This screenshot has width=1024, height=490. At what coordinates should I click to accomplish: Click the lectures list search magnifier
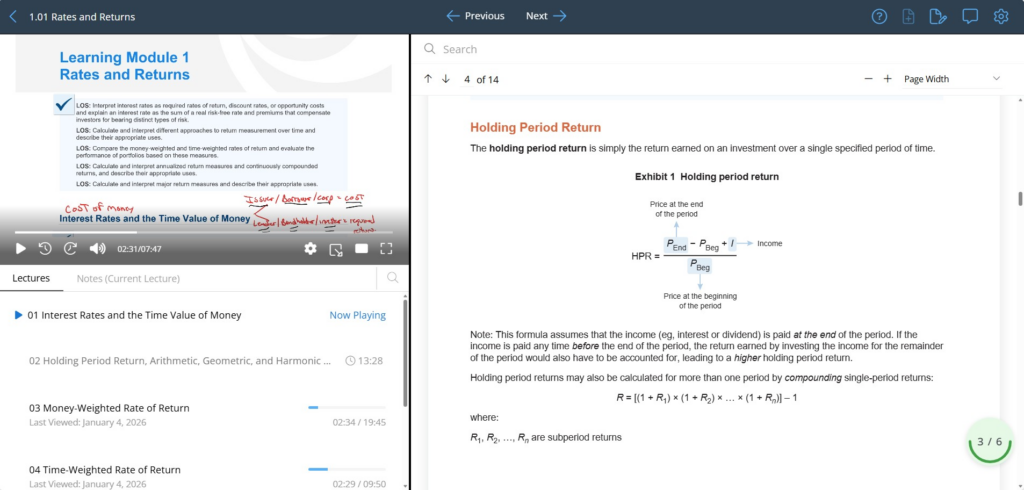coord(392,278)
